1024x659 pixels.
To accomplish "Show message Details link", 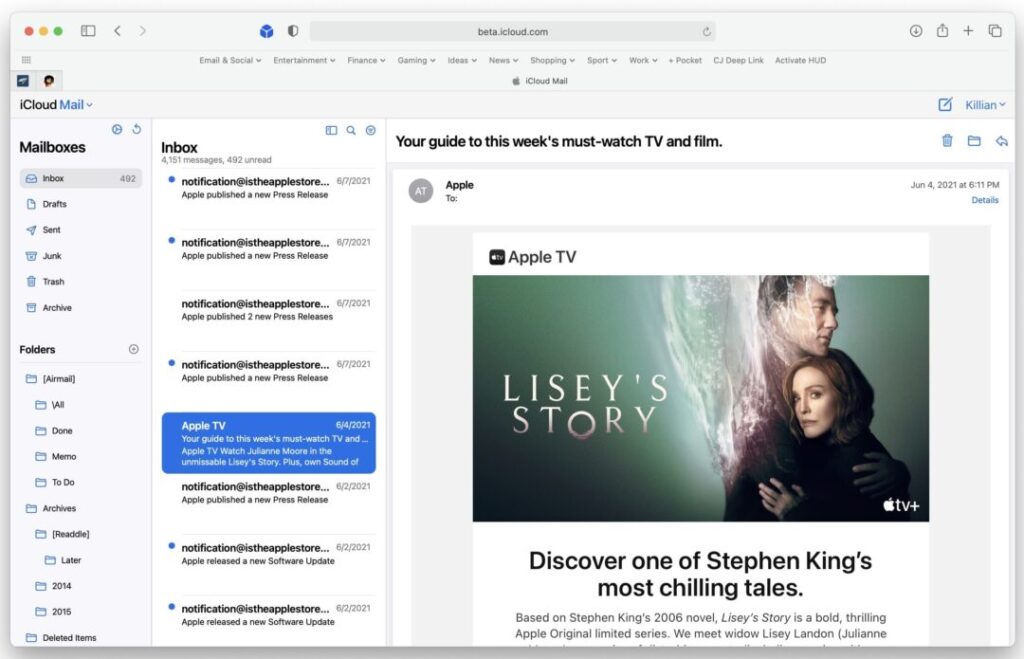I will [985, 200].
